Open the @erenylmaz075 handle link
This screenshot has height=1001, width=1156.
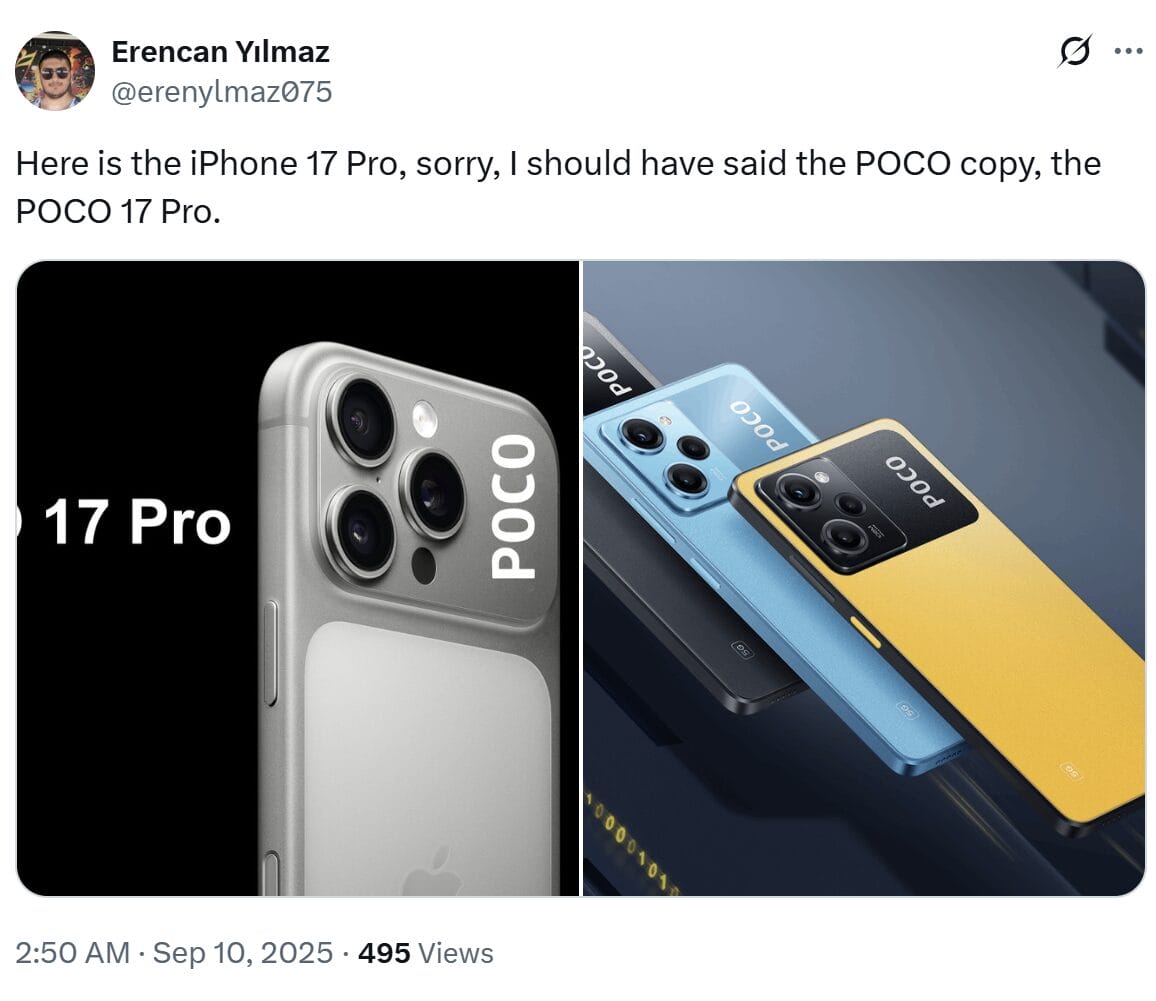click(x=222, y=93)
